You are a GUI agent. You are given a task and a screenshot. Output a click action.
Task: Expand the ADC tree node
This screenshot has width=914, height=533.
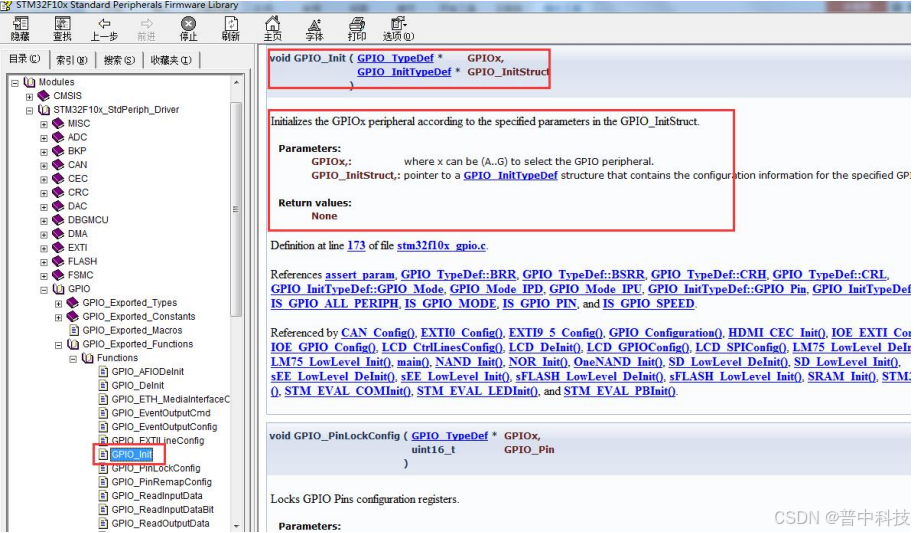(x=44, y=138)
